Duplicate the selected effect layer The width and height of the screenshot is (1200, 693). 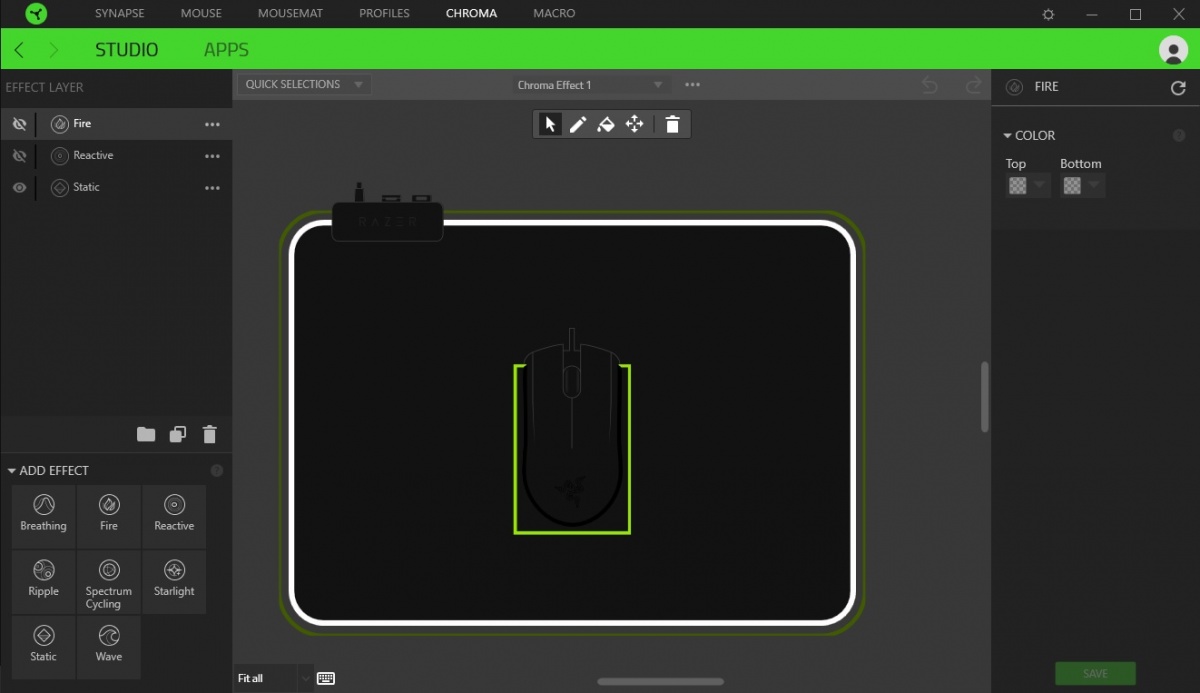pos(178,434)
